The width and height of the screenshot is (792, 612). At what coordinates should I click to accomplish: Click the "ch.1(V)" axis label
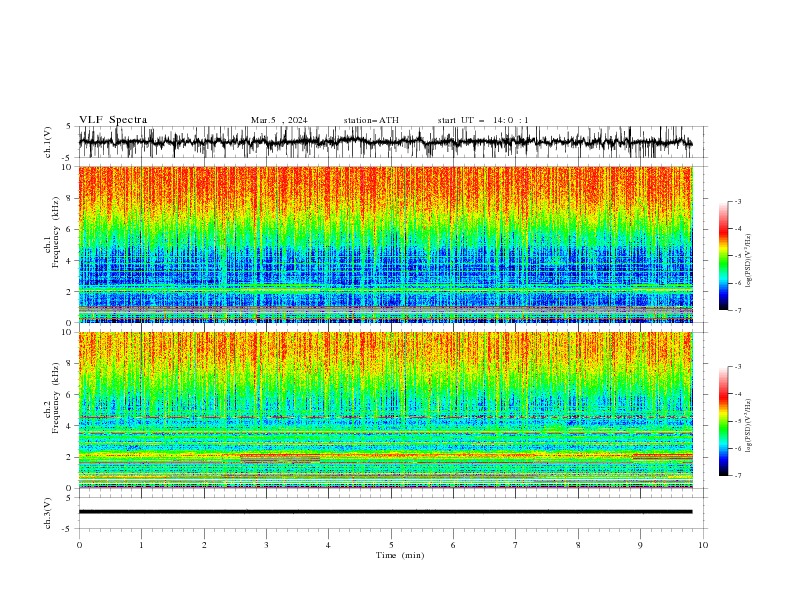pyautogui.click(x=48, y=142)
